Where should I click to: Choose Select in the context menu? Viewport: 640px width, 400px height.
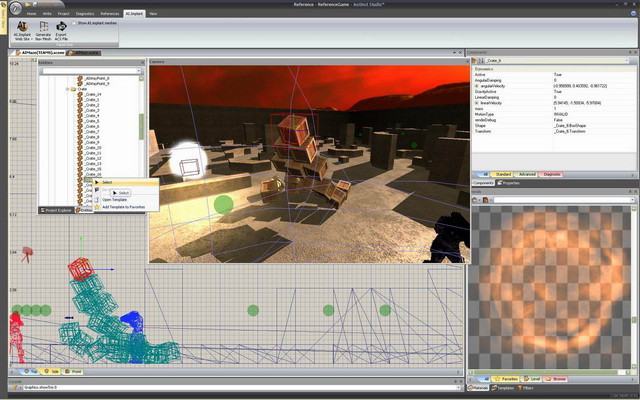click(x=126, y=182)
